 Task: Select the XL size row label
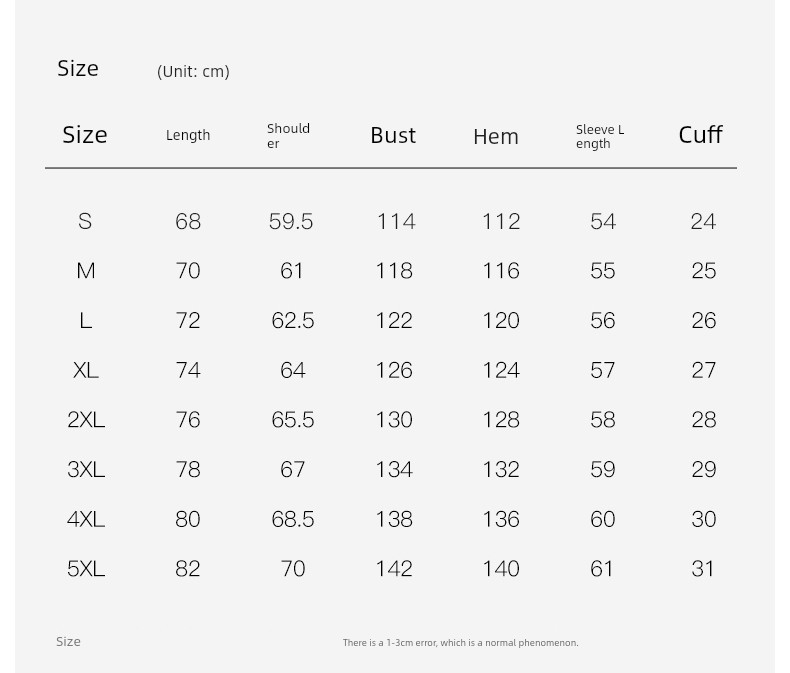point(86,370)
